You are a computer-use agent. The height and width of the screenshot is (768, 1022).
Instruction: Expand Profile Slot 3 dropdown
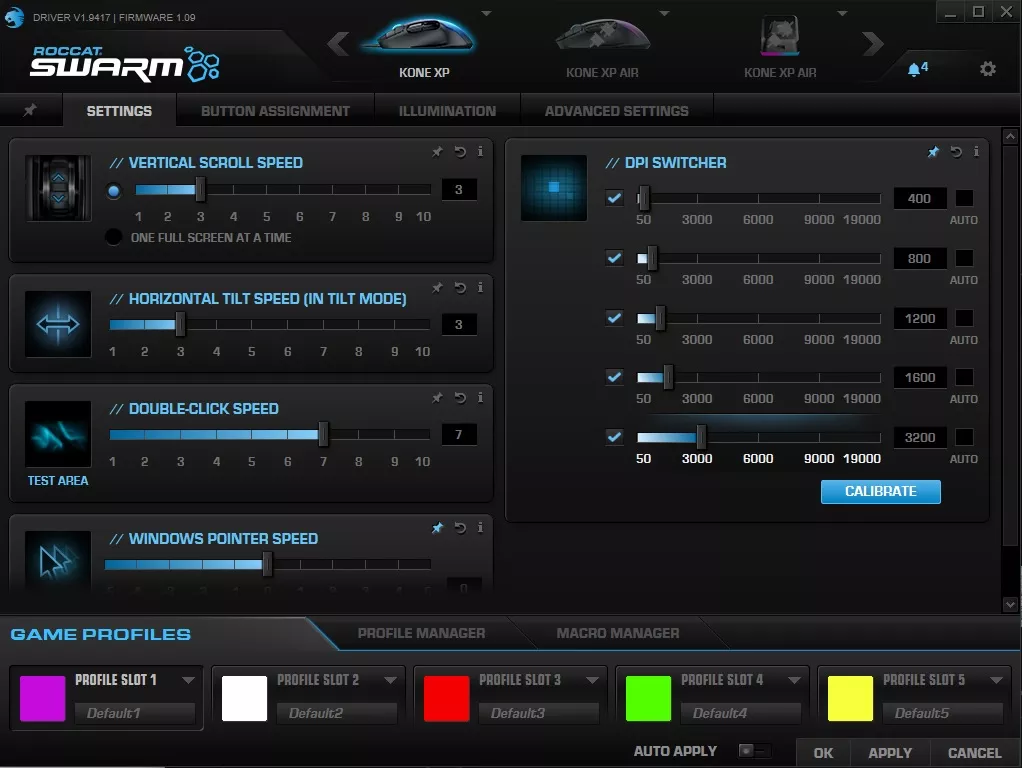[592, 680]
